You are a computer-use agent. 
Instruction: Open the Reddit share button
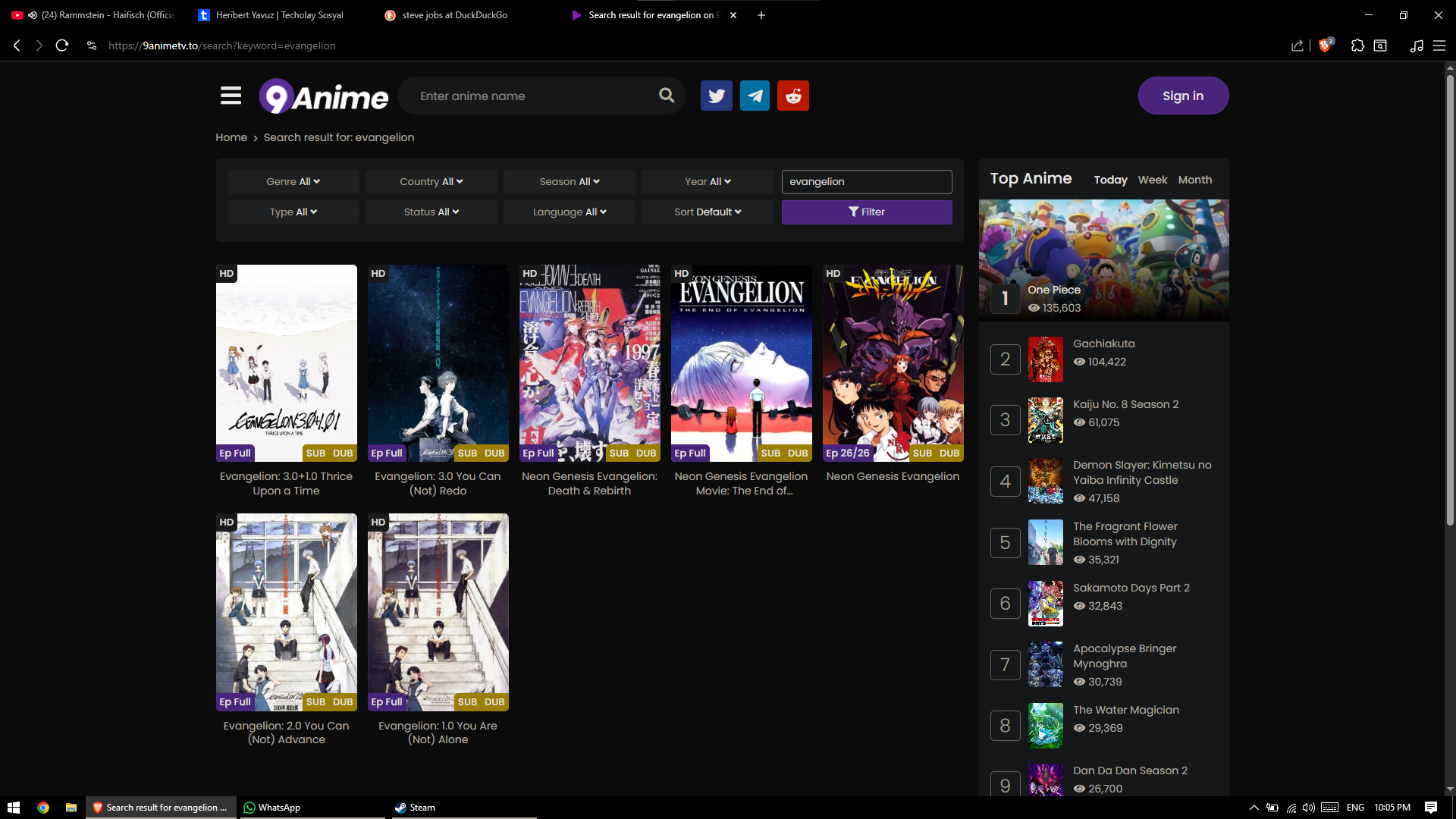point(793,96)
